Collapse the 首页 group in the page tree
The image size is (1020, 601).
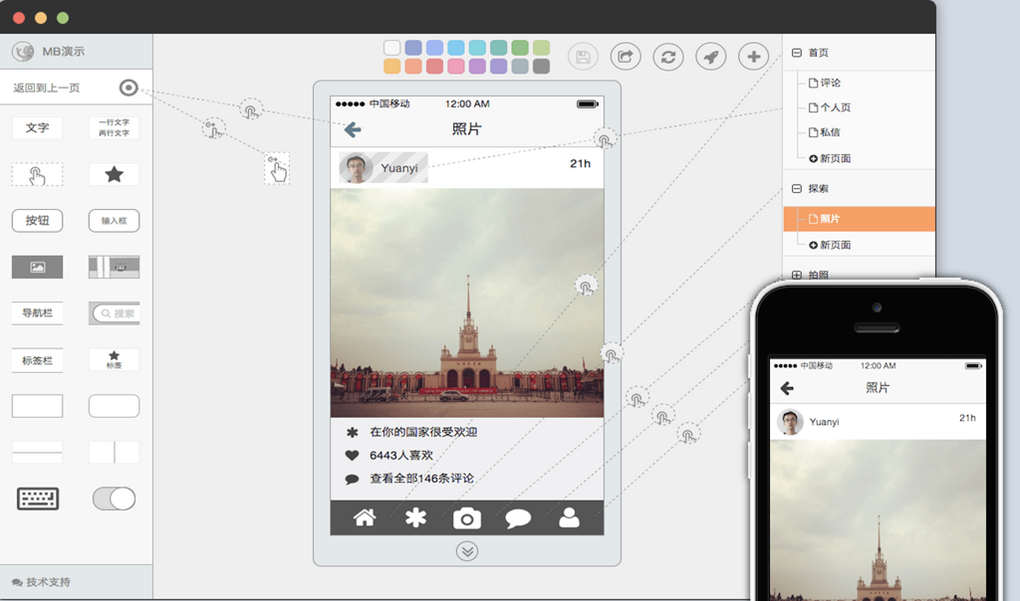(797, 53)
